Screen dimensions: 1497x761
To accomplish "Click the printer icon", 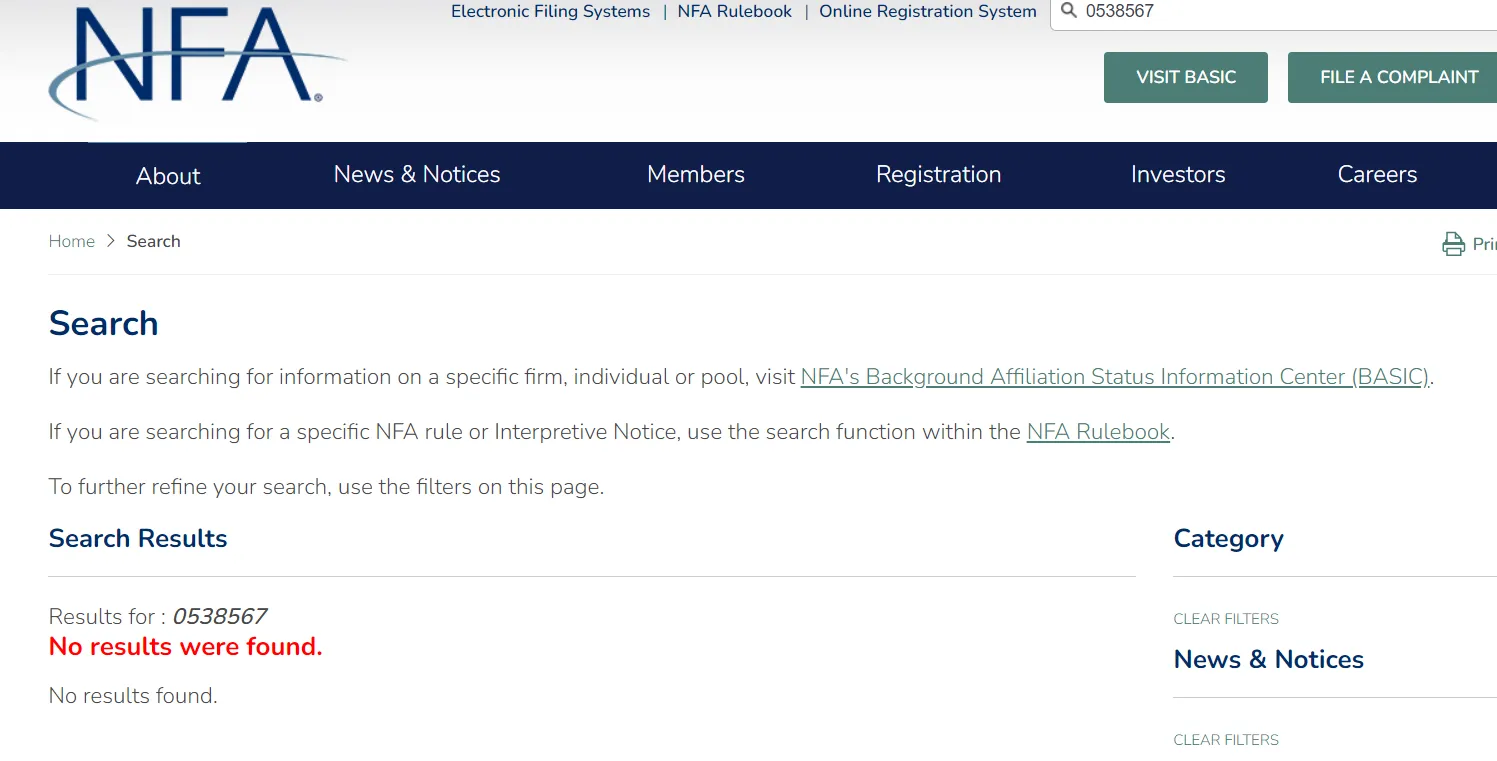I will (1453, 244).
